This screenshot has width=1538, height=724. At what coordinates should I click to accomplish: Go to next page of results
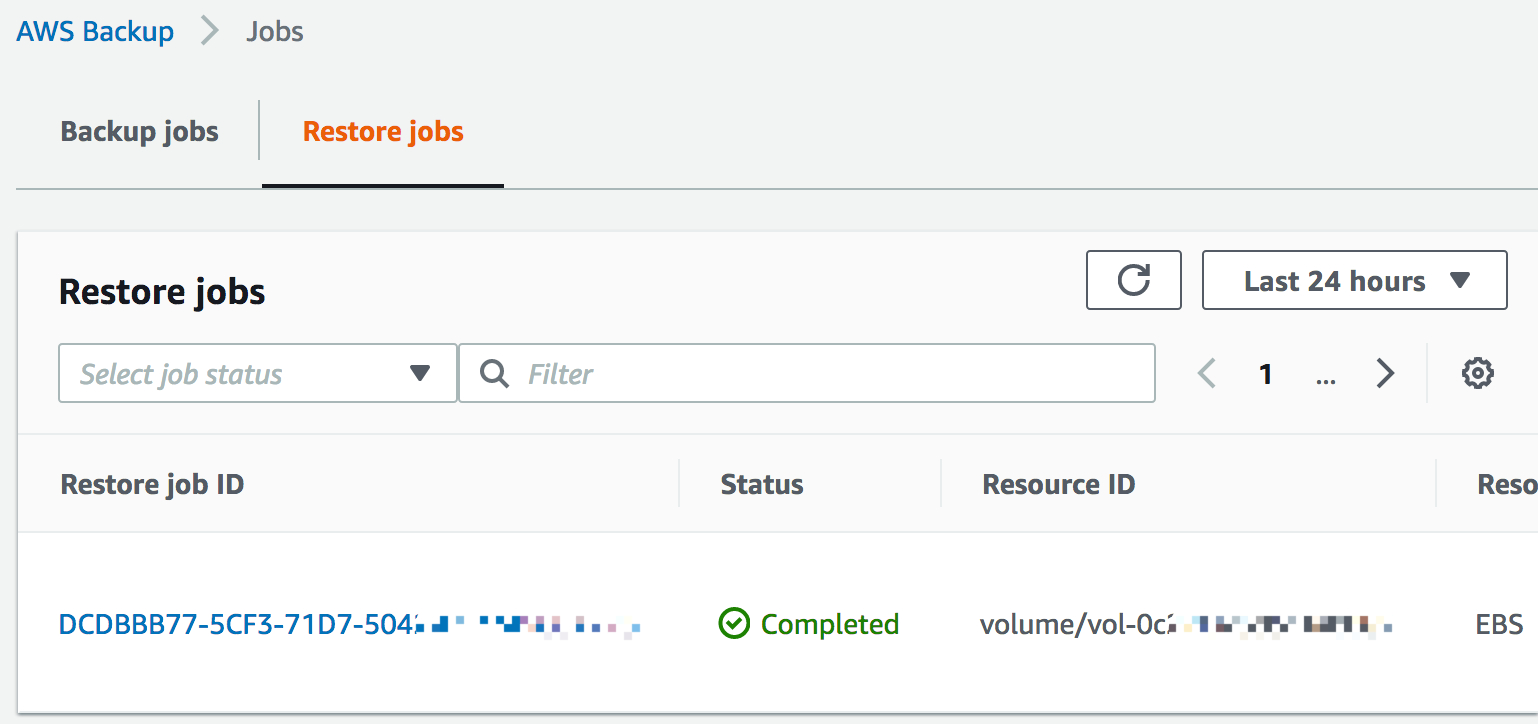point(1385,373)
